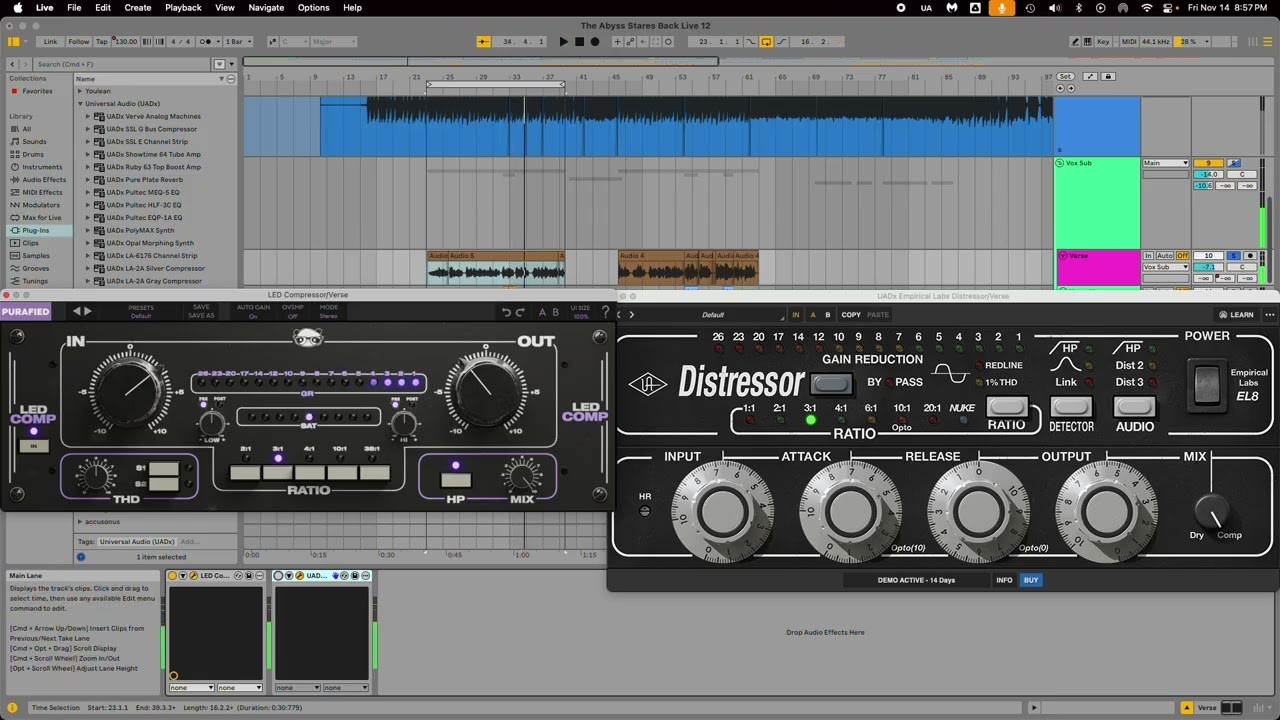Select Favorites in Collections
1280x720 pixels.
tap(37, 91)
